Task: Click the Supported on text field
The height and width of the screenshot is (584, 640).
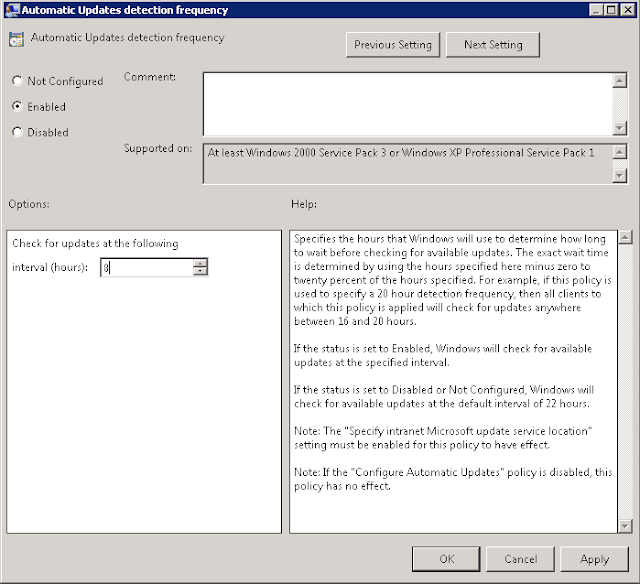Action: point(407,164)
